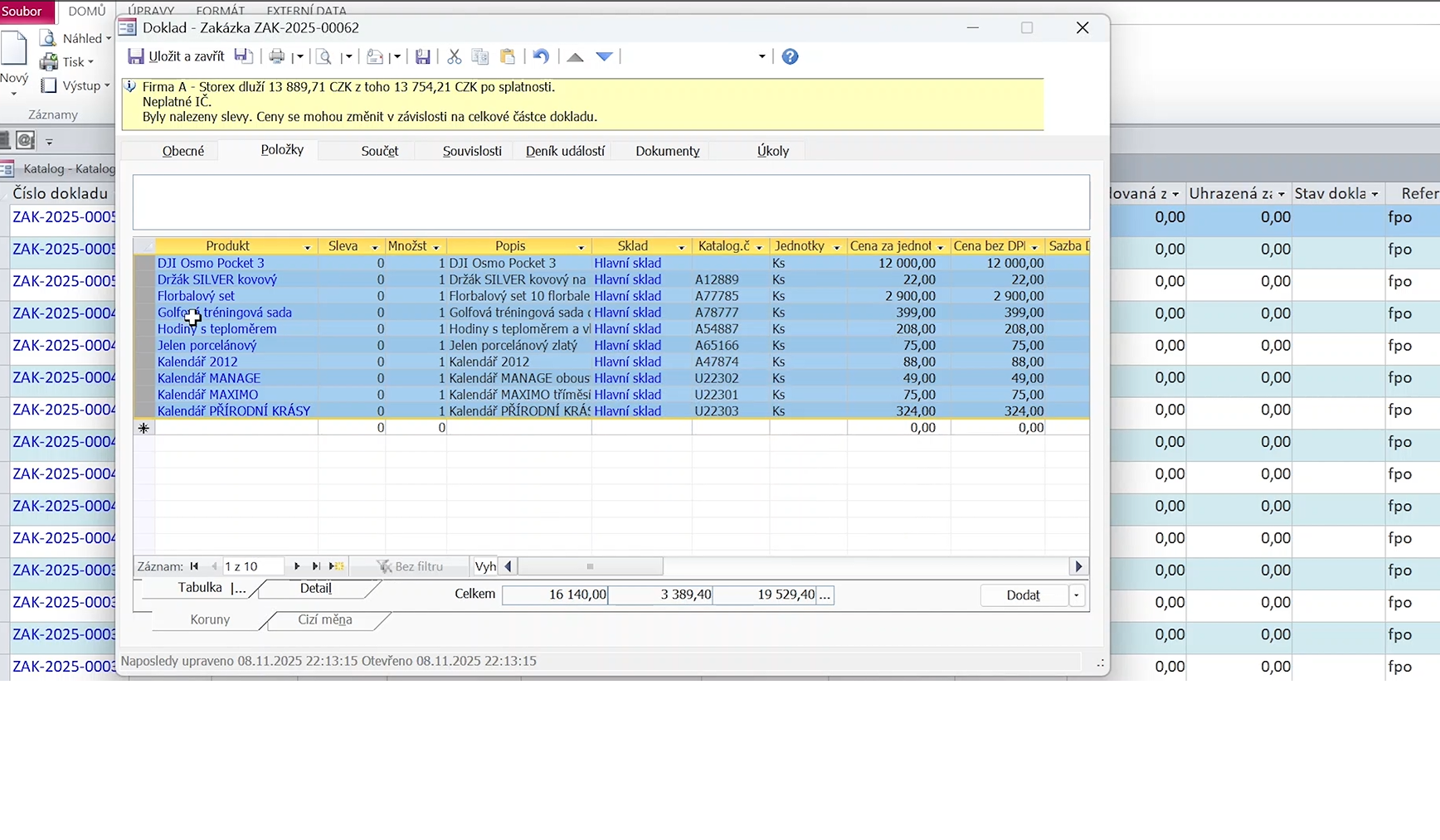The image size is (1440, 840).
Task: Open help with the question mark icon
Action: 790,56
